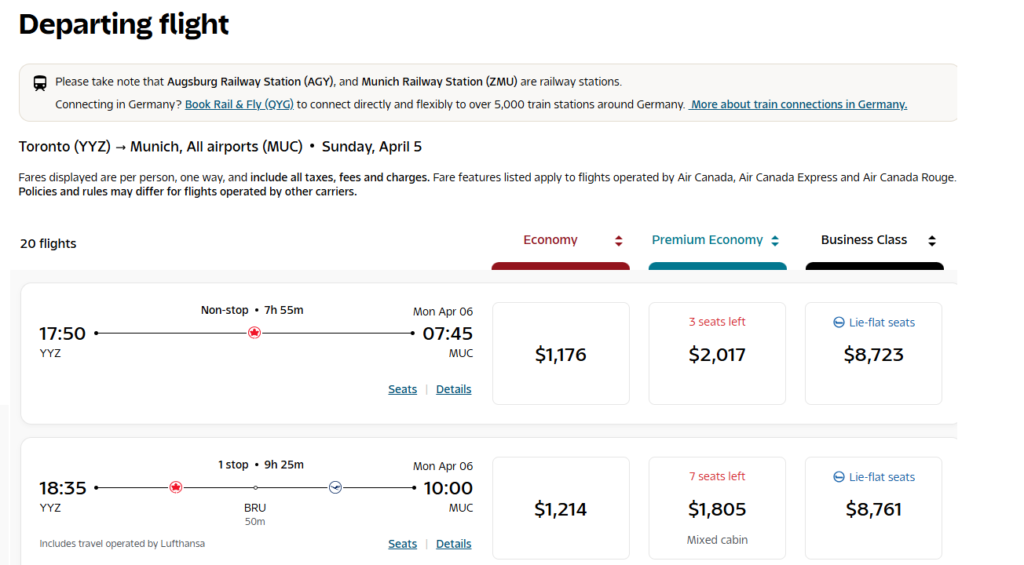This screenshot has height=565, width=1024.
Task: Sort by Business Class using arrows
Action: pos(932,241)
